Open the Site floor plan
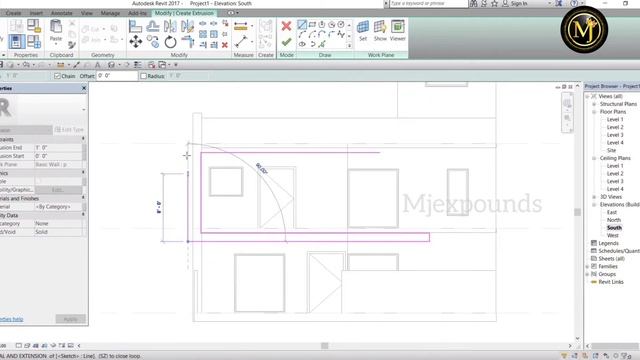640x360 pixels. [611, 151]
